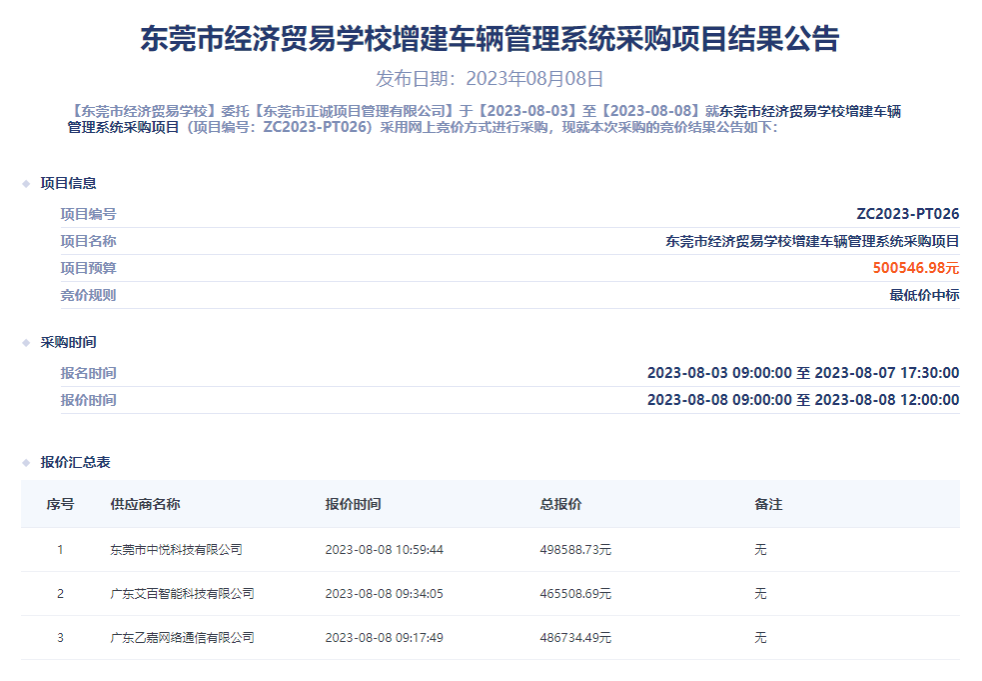Click the page title 东莞市经济贸易学校增建车辆管理系统采购项目结果公告
Image resolution: width=982 pixels, height=681 pixels.
[x=489, y=39]
